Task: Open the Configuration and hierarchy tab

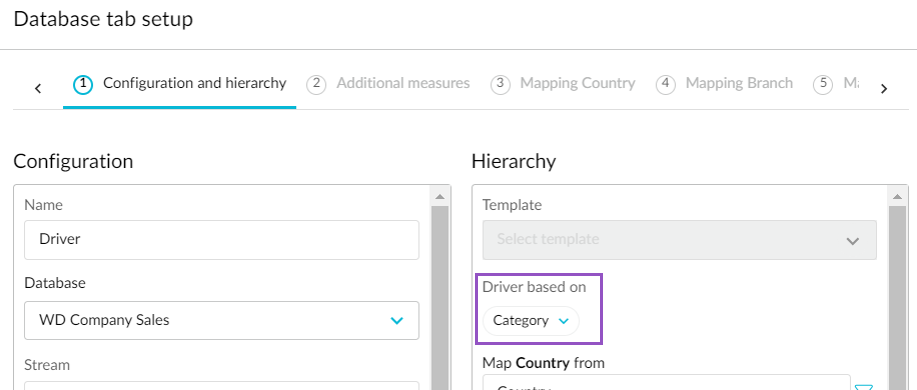Action: tap(180, 84)
